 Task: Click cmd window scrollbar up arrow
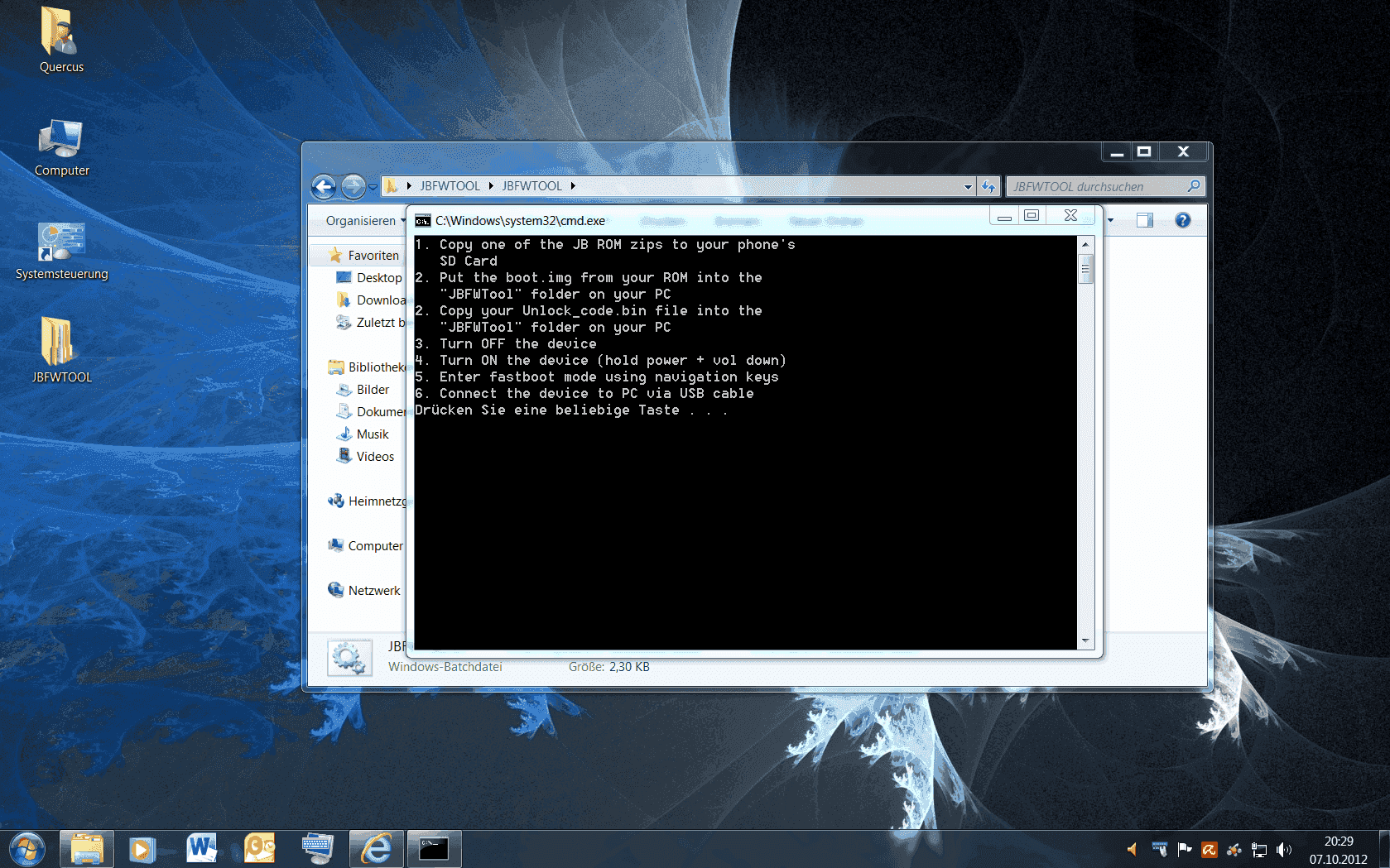click(x=1085, y=244)
